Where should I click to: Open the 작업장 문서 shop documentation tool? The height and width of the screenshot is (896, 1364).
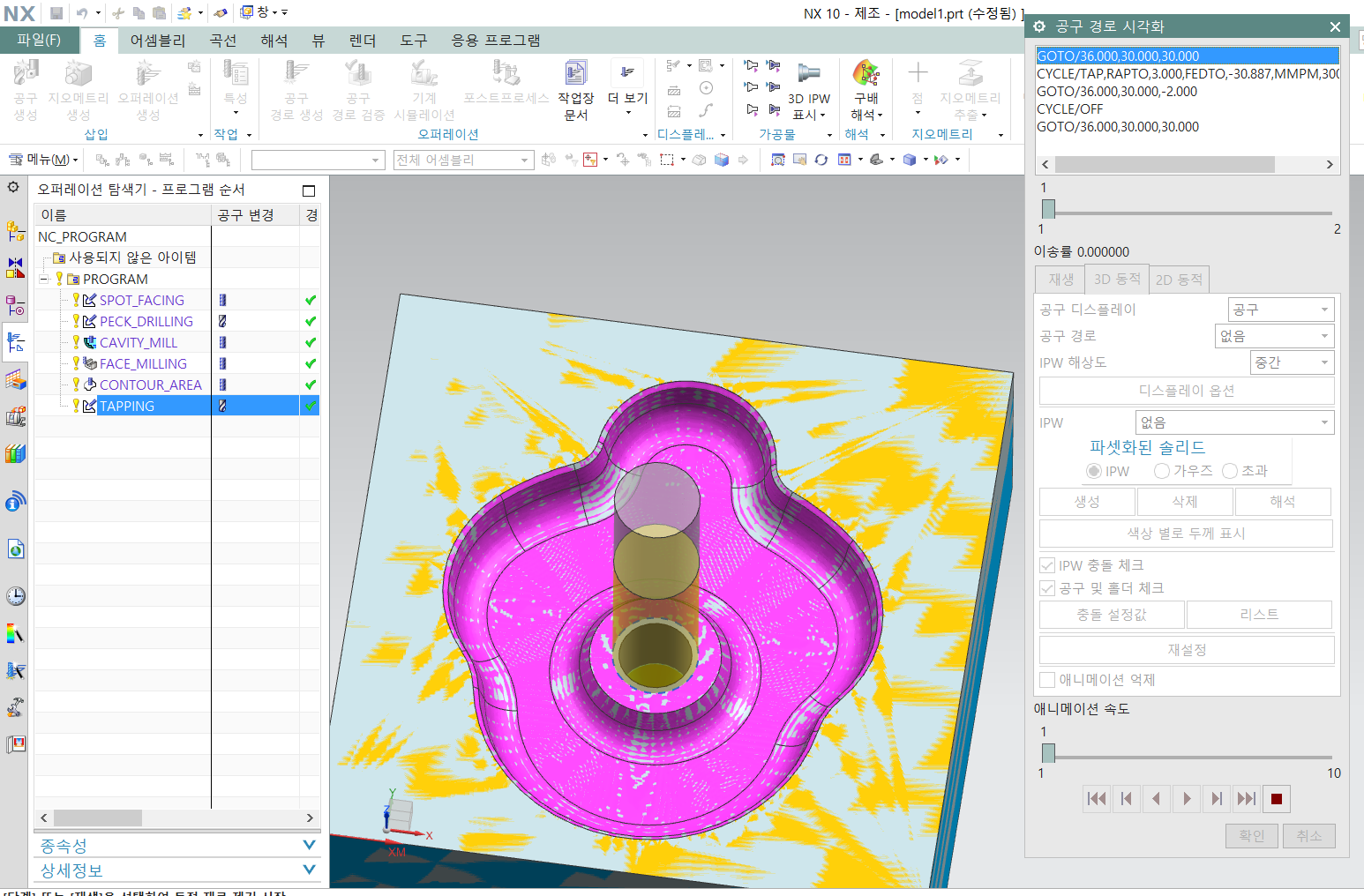(575, 90)
